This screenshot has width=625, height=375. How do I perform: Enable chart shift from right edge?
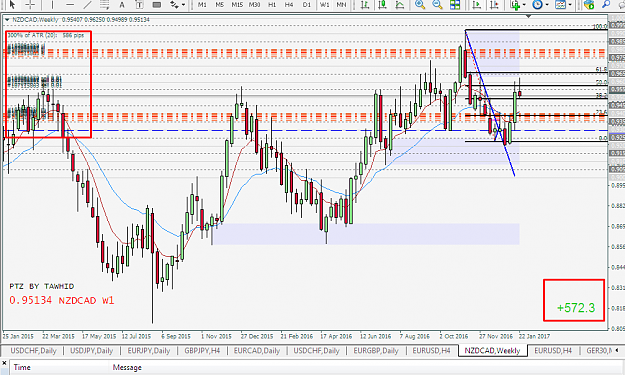tap(494, 4)
